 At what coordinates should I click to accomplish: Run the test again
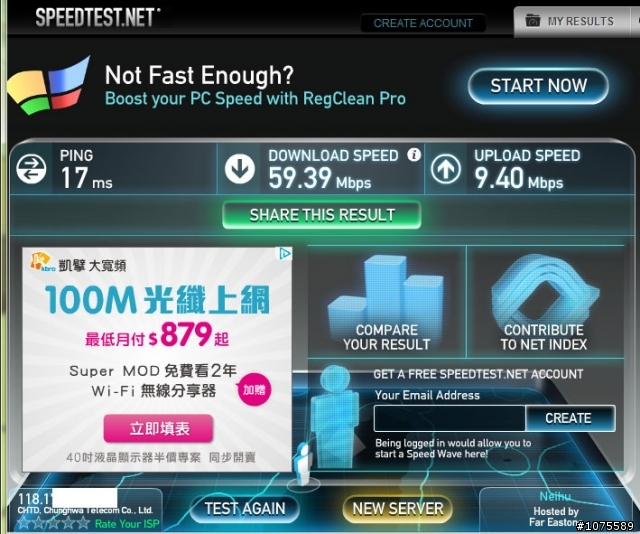coord(245,509)
